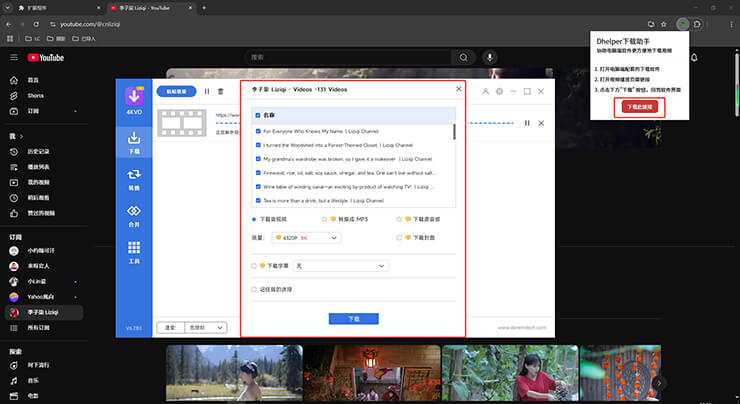The width and height of the screenshot is (740, 404).
Task: Uncheck 'My grandma's wardrobe was broken' video
Action: tap(258, 159)
